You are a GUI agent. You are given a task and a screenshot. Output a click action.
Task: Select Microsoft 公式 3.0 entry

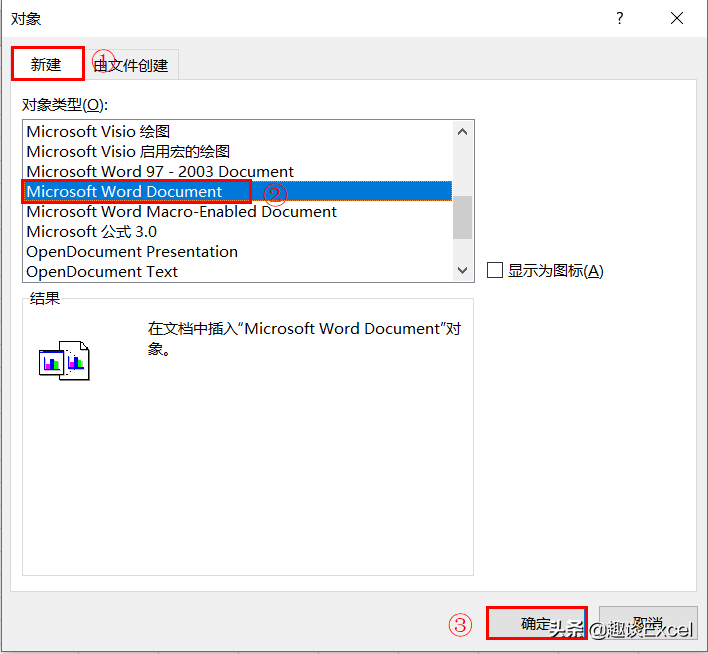(x=238, y=232)
